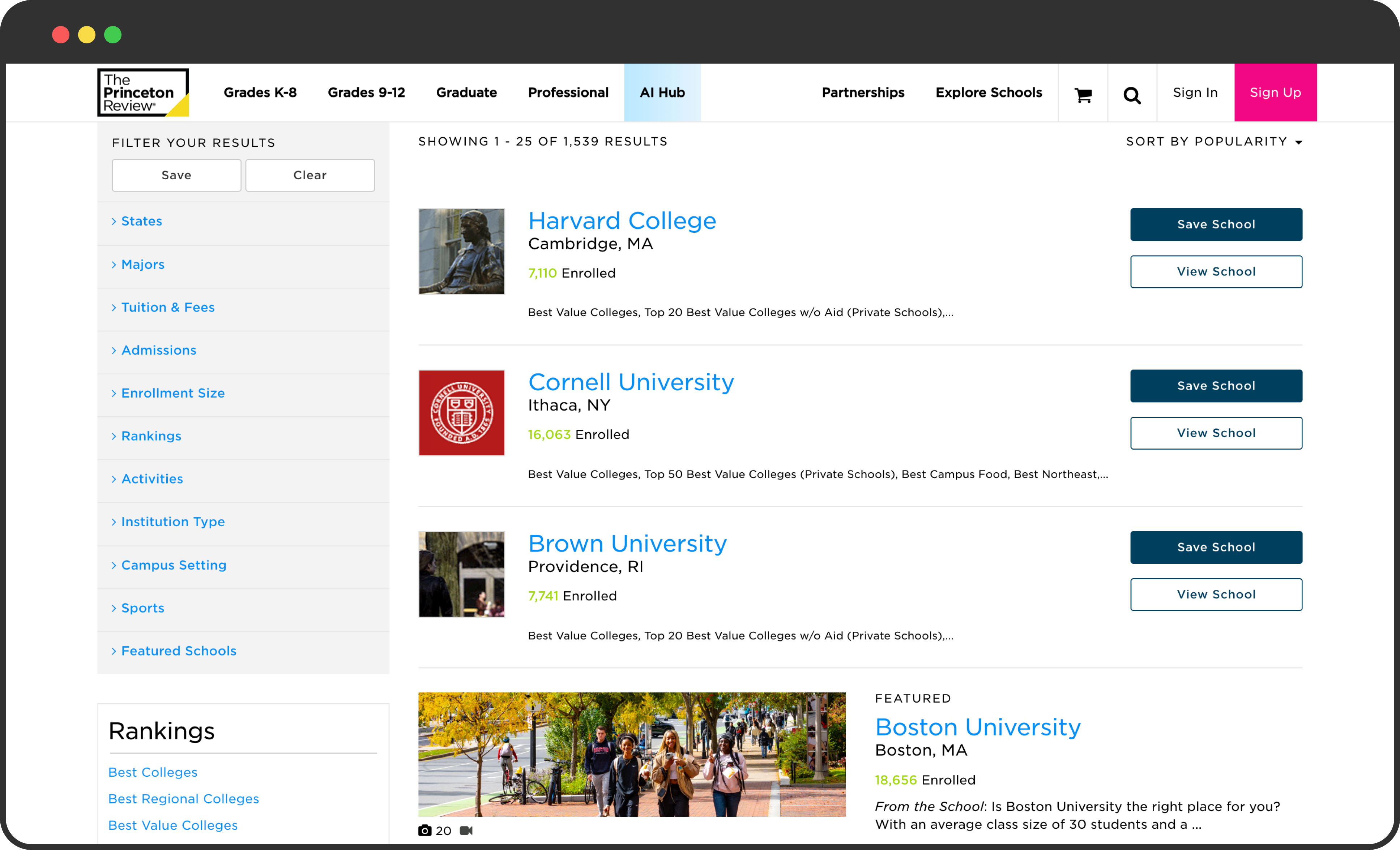Click The Princeton Review logo

143,93
